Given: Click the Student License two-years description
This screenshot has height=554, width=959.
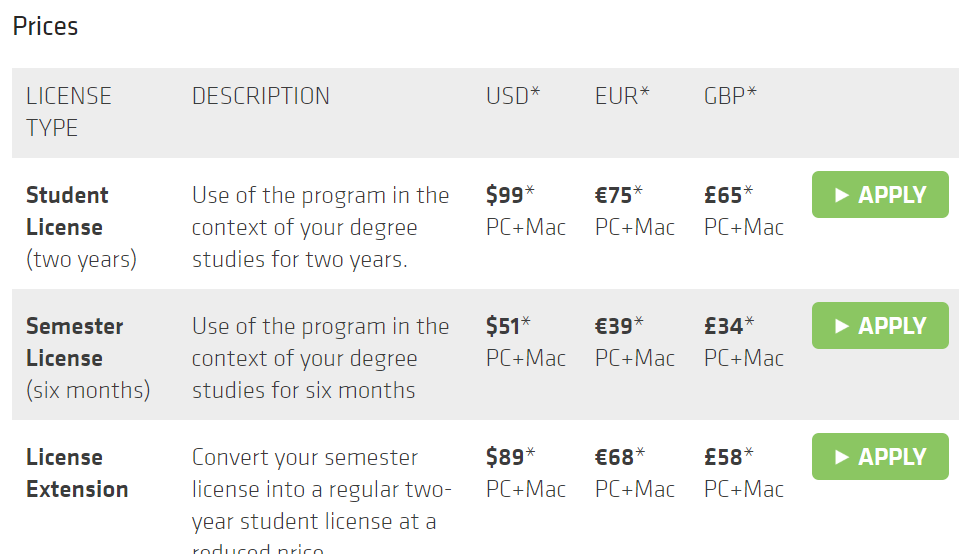Looking at the screenshot, I should coord(320,227).
